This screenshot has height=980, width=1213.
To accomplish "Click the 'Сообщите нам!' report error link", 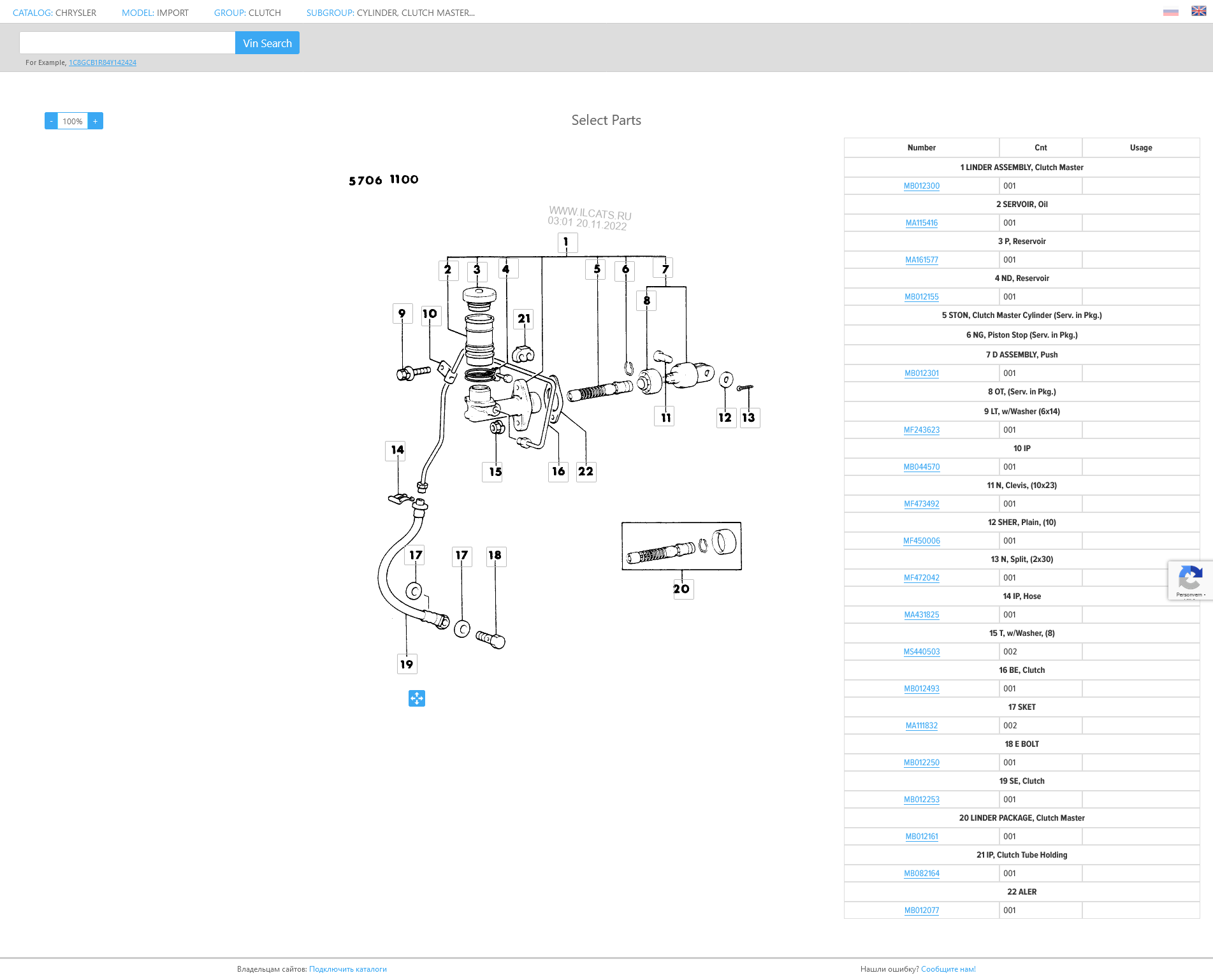I will pos(948,969).
